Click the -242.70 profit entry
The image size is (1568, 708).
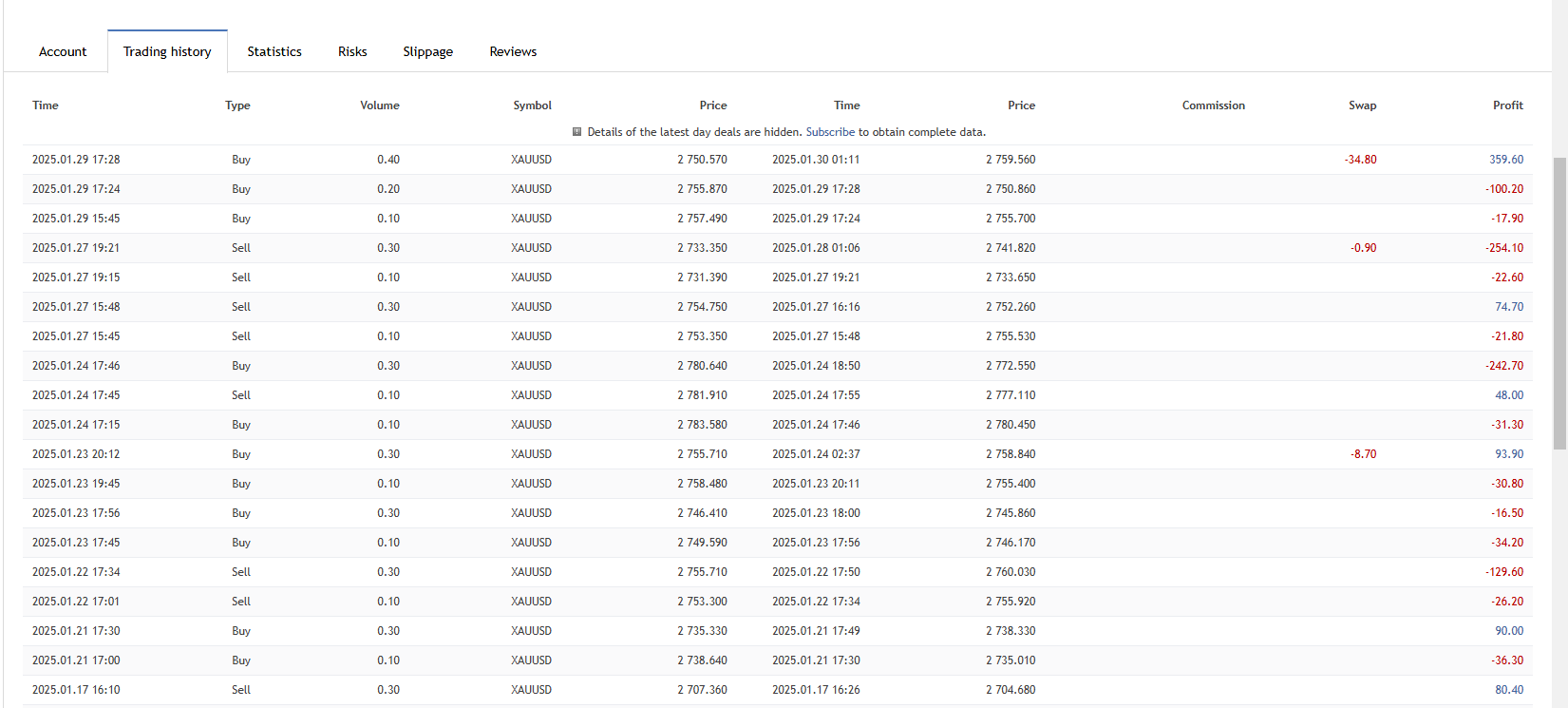click(1504, 366)
